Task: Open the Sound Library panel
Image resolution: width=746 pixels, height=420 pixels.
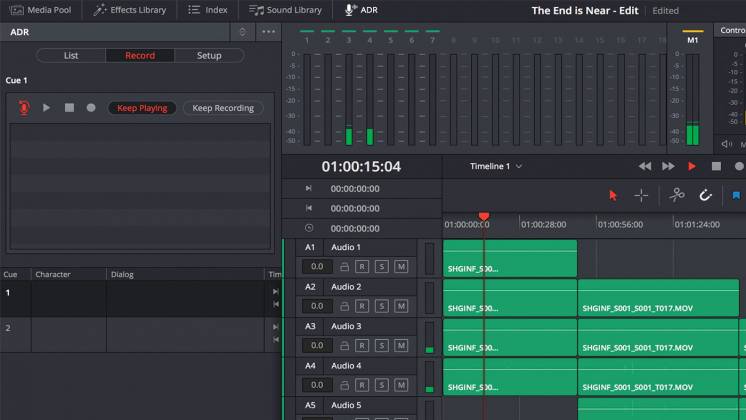Action: 285,10
